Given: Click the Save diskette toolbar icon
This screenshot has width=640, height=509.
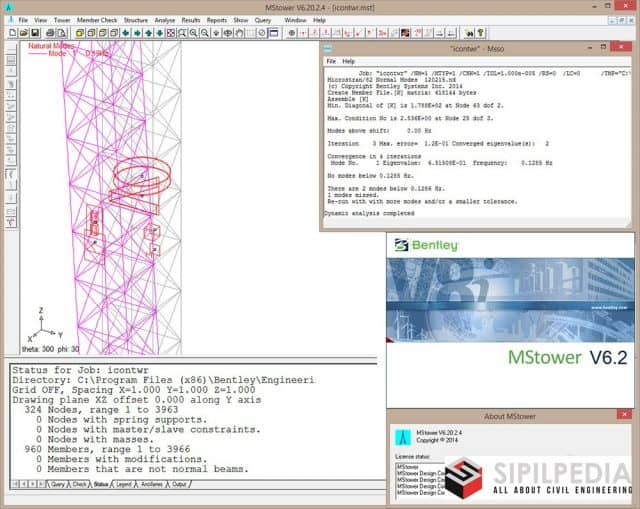Looking at the screenshot, I should click(33, 33).
